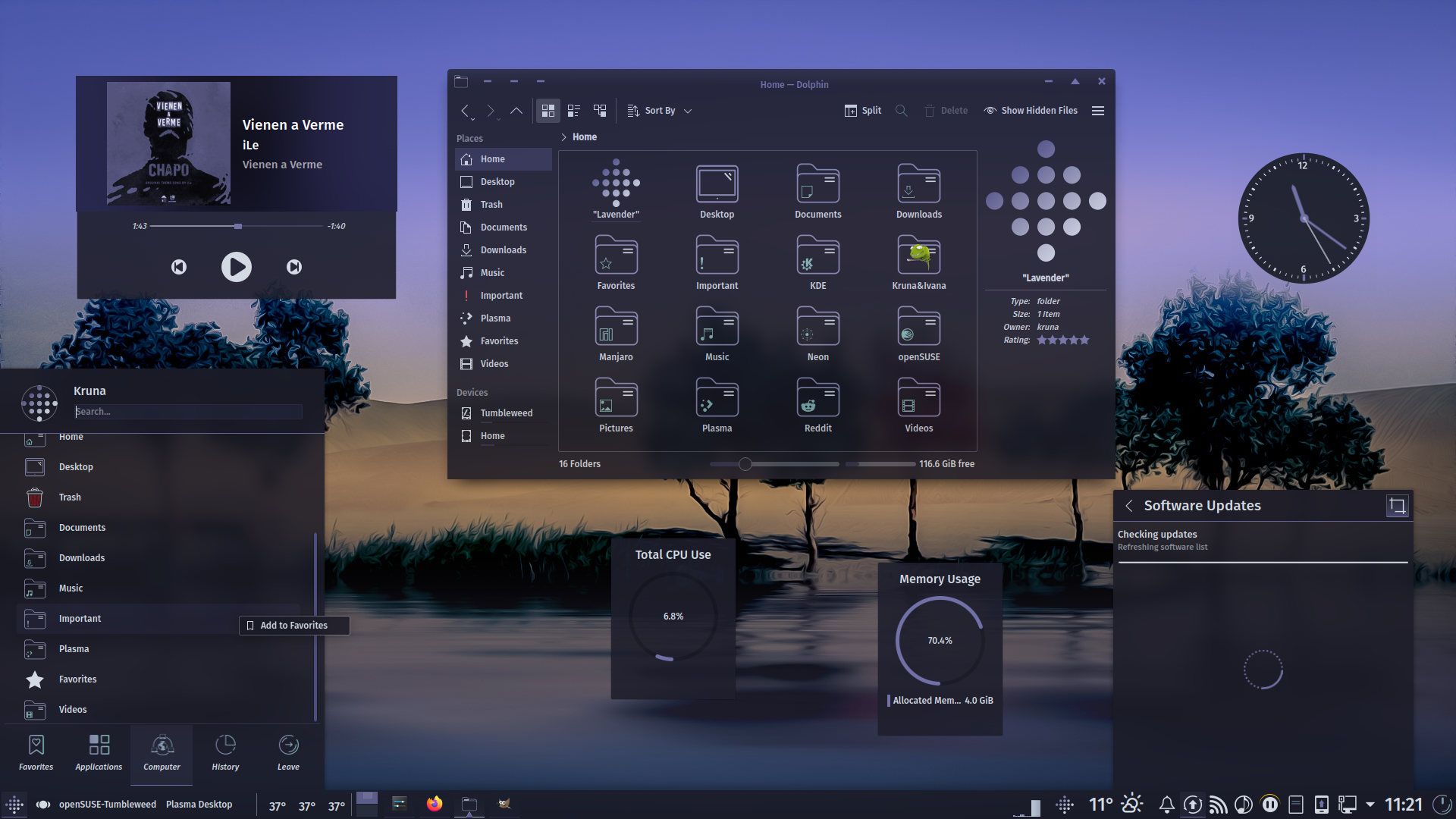1456x819 pixels.
Task: Select Trash in Dolphin Places panel
Action: click(504, 205)
